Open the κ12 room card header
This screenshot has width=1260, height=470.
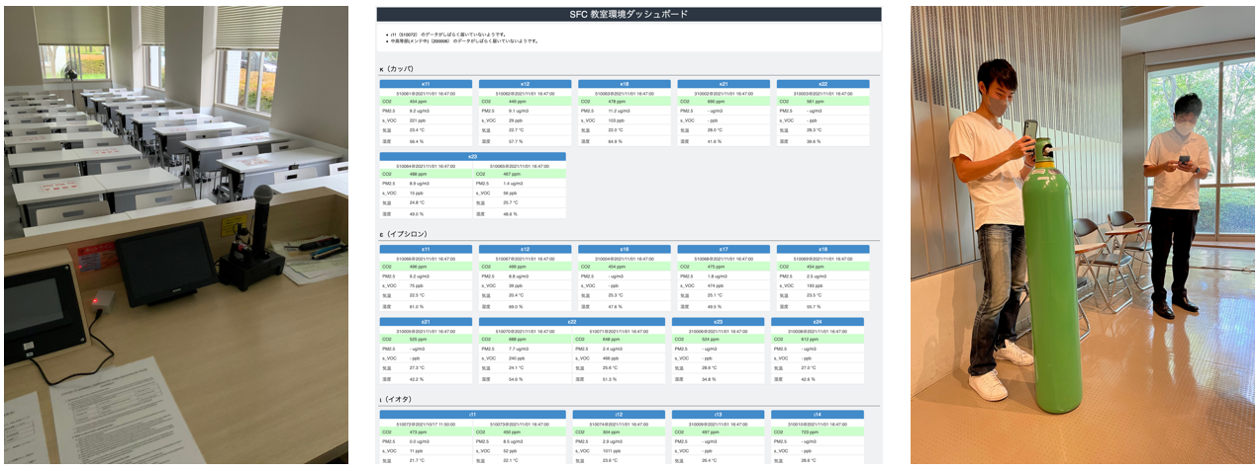[524, 84]
